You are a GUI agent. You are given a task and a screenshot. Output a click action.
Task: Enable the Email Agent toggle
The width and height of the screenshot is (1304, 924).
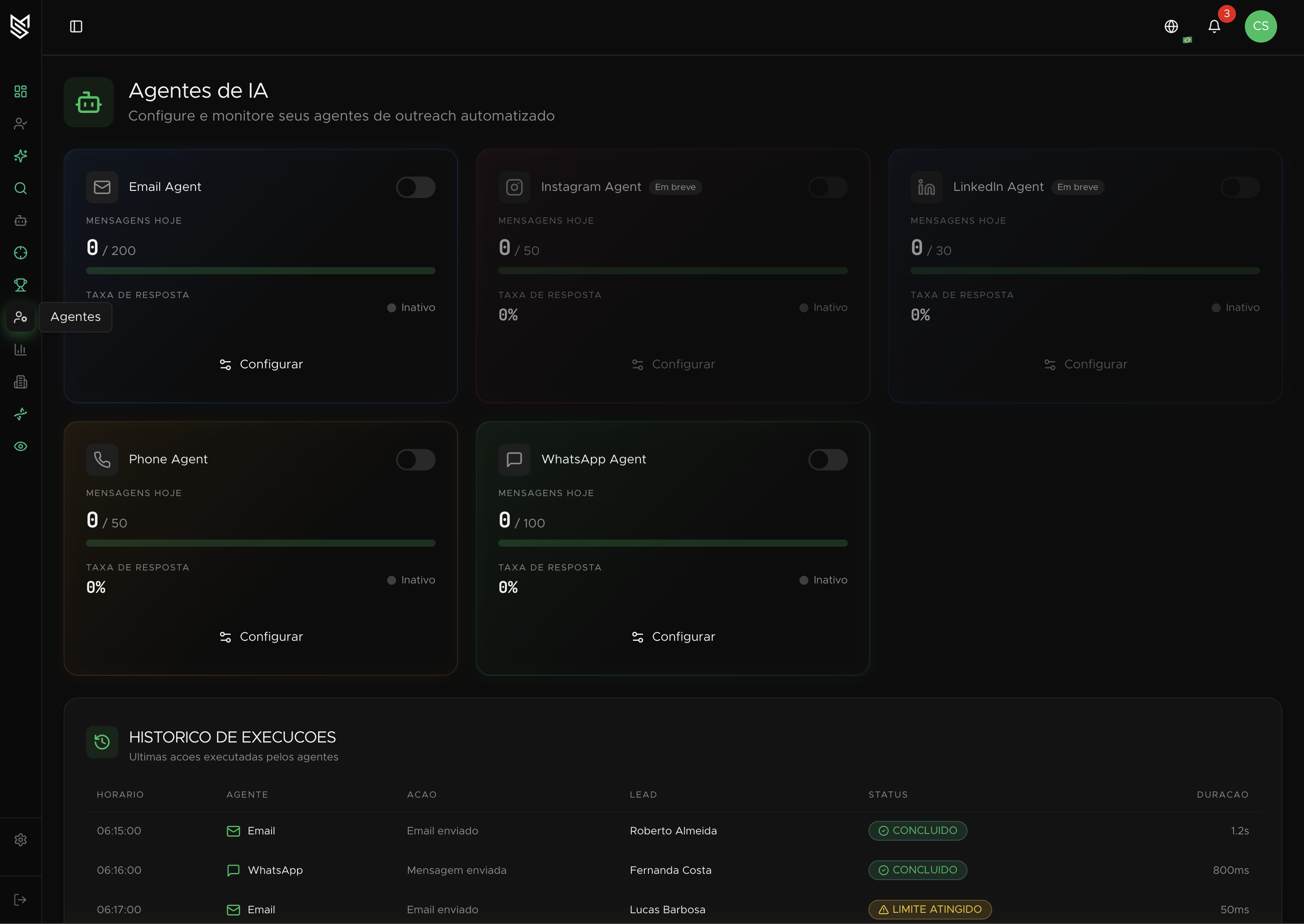(x=415, y=187)
